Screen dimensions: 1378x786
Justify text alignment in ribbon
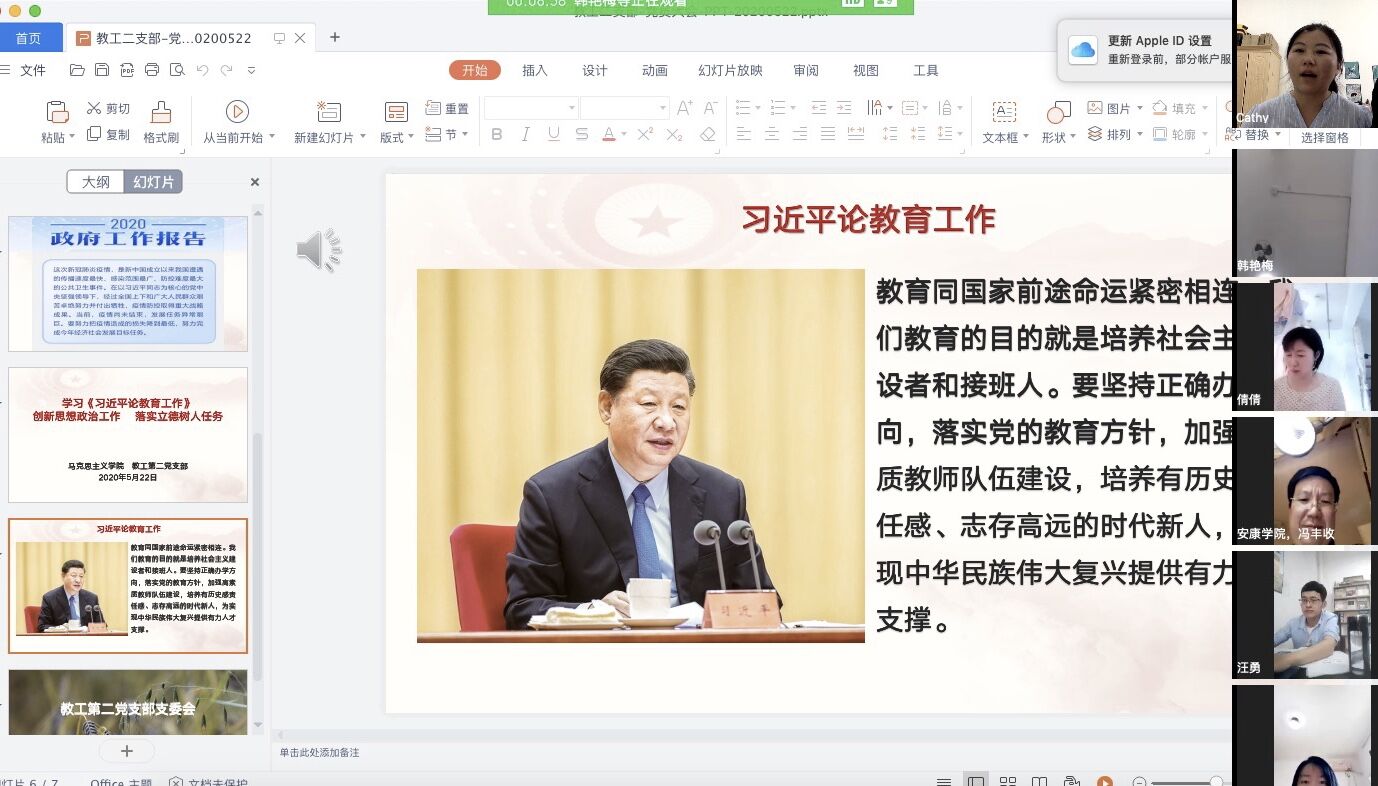(x=827, y=134)
